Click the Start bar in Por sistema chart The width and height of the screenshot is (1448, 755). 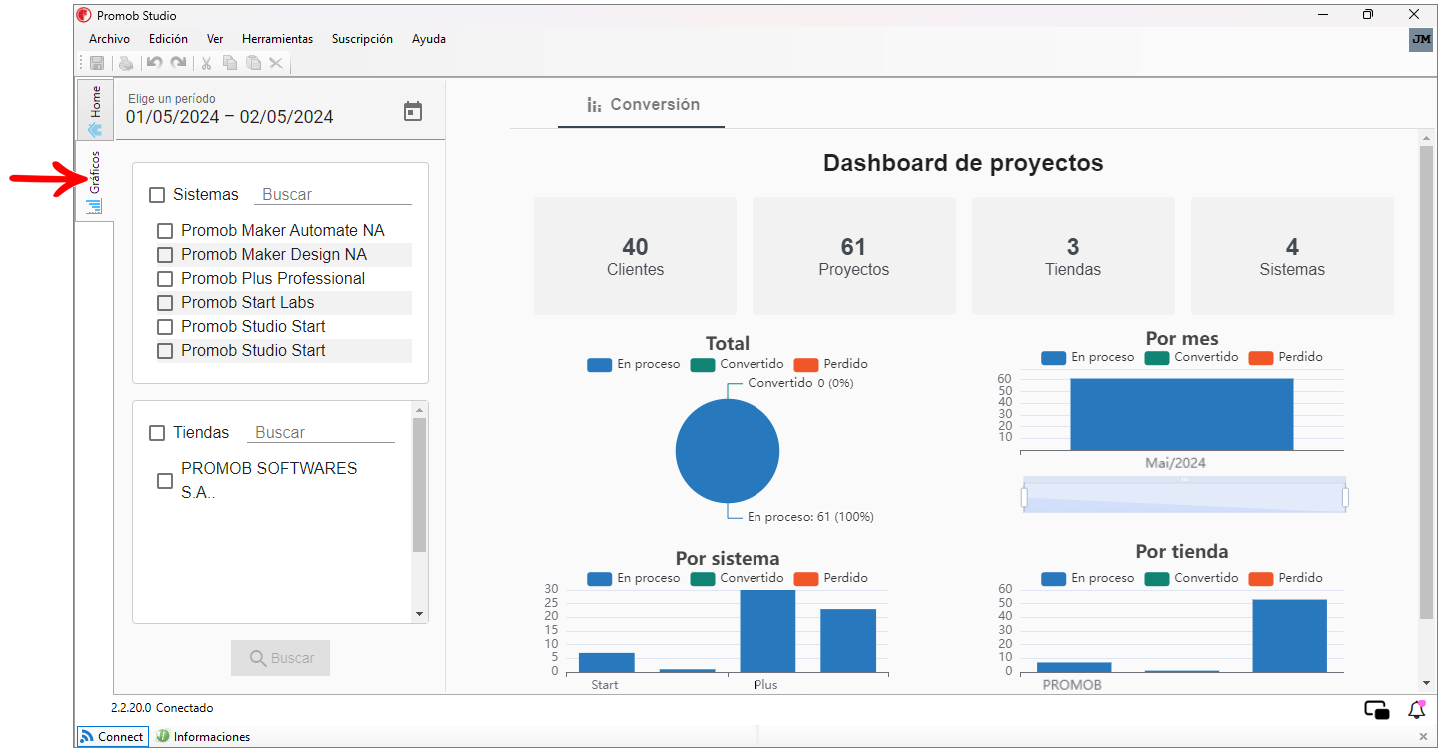606,662
